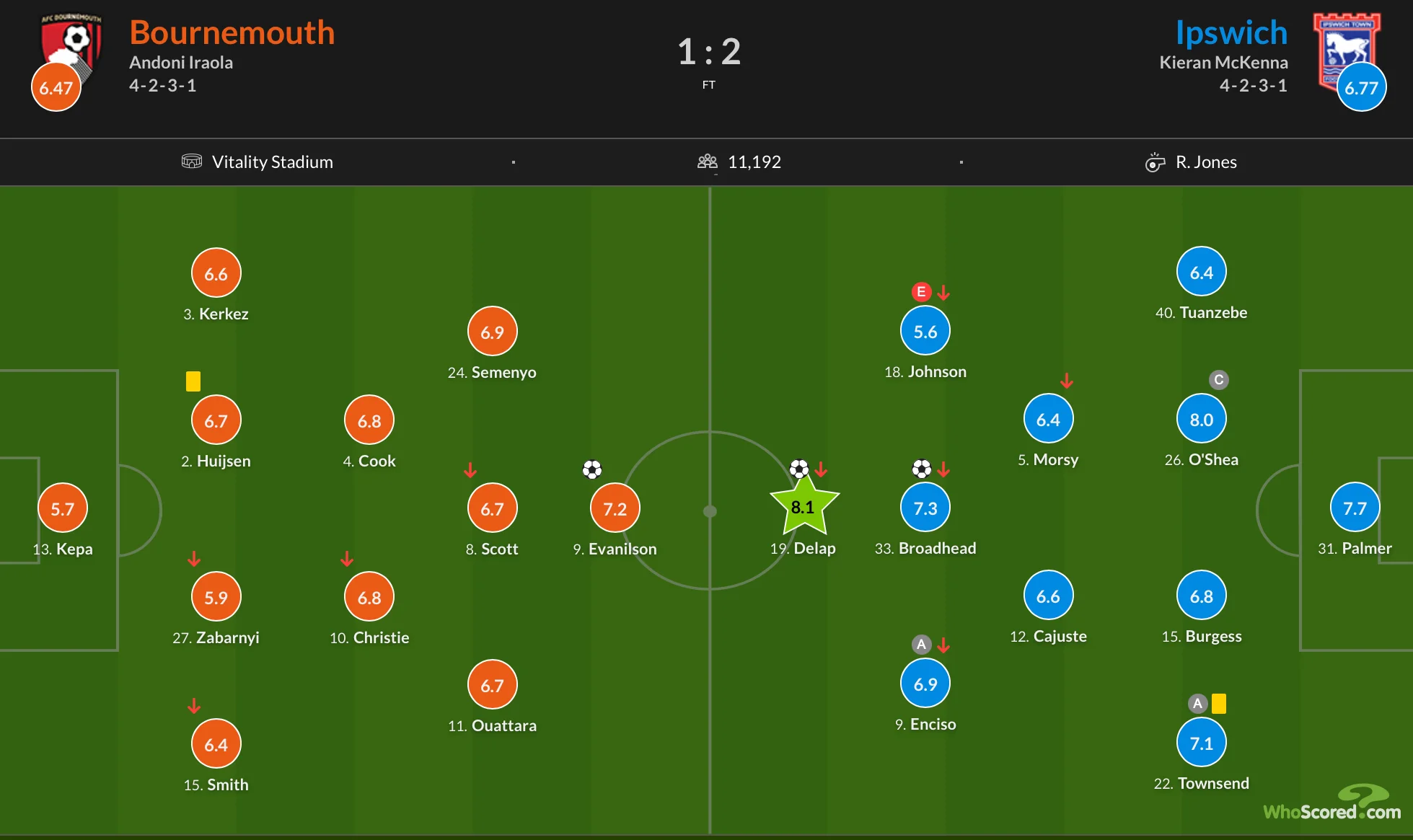Click the stadium icon beside Vitality Stadium

pyautogui.click(x=191, y=162)
